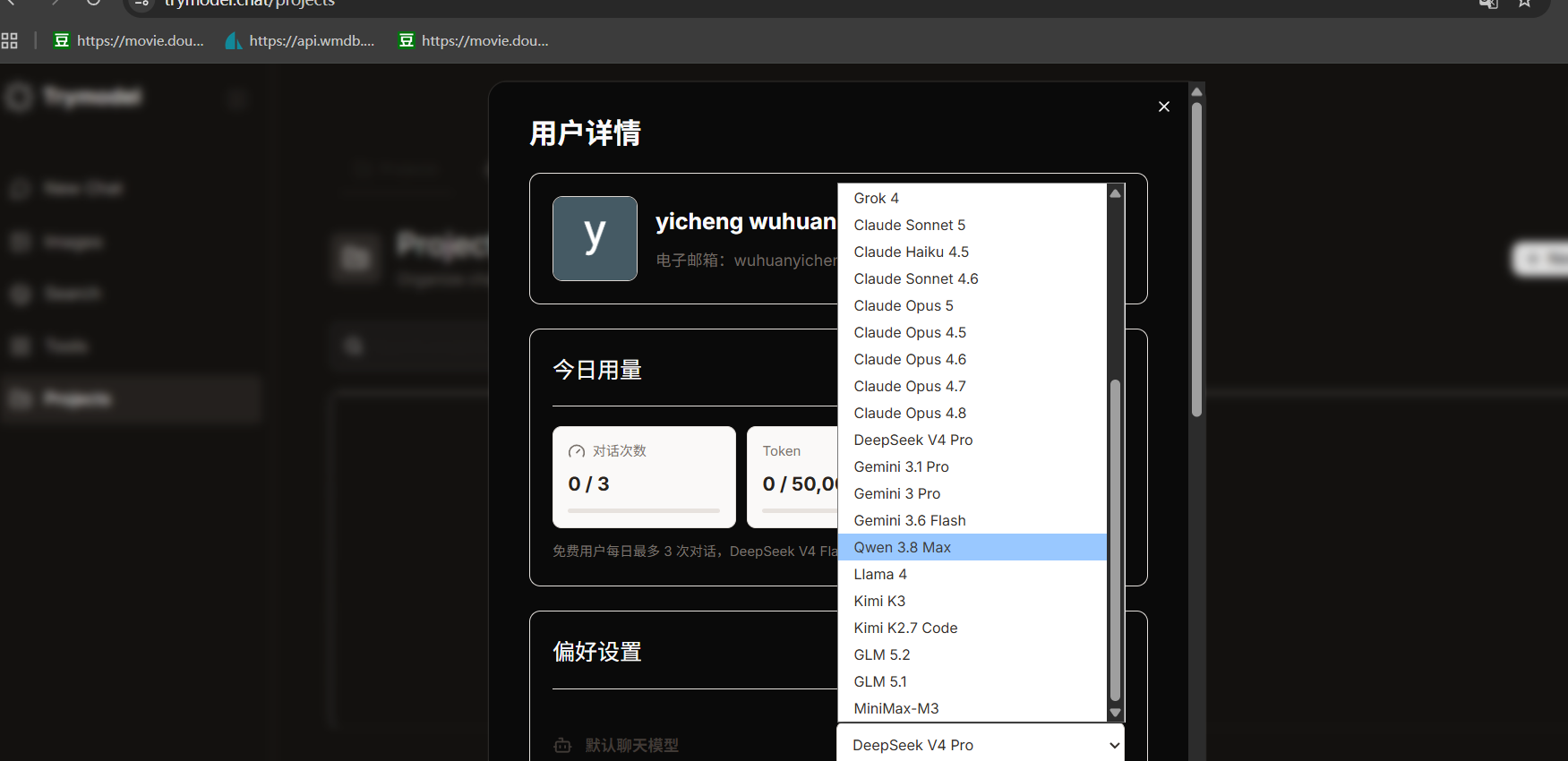Select Gemini 3.6 Flash option
The height and width of the screenshot is (761, 1568).
(x=973, y=520)
